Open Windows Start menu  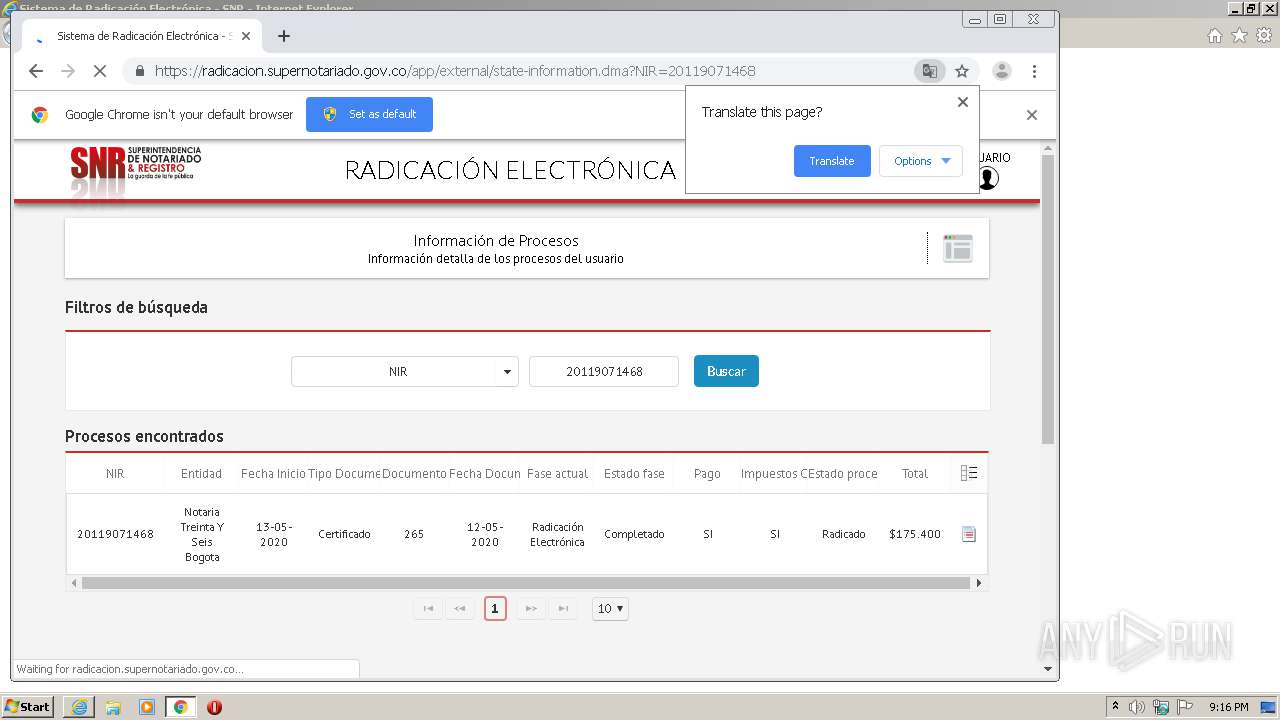click(x=27, y=707)
